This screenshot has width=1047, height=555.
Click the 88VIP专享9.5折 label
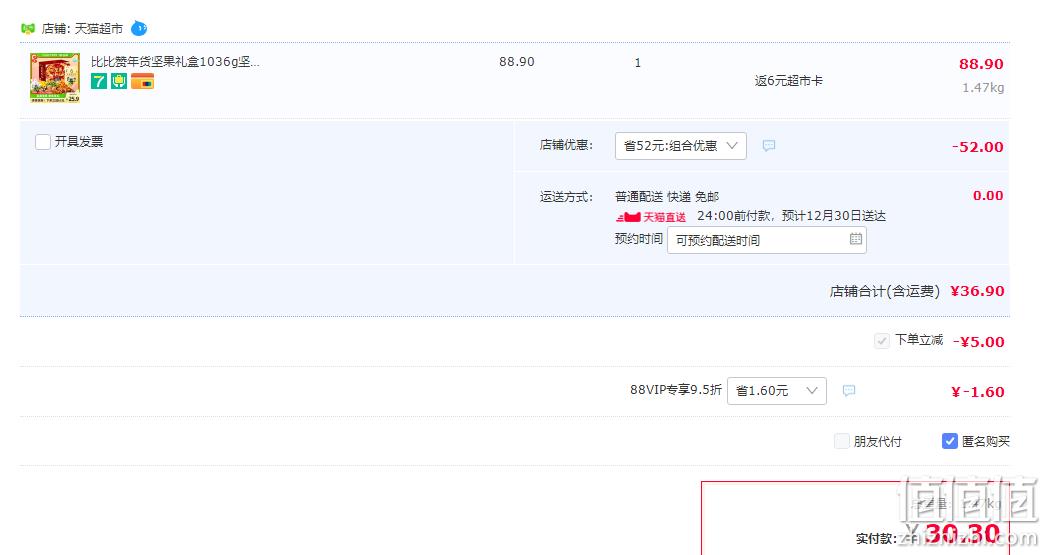pyautogui.click(x=676, y=389)
